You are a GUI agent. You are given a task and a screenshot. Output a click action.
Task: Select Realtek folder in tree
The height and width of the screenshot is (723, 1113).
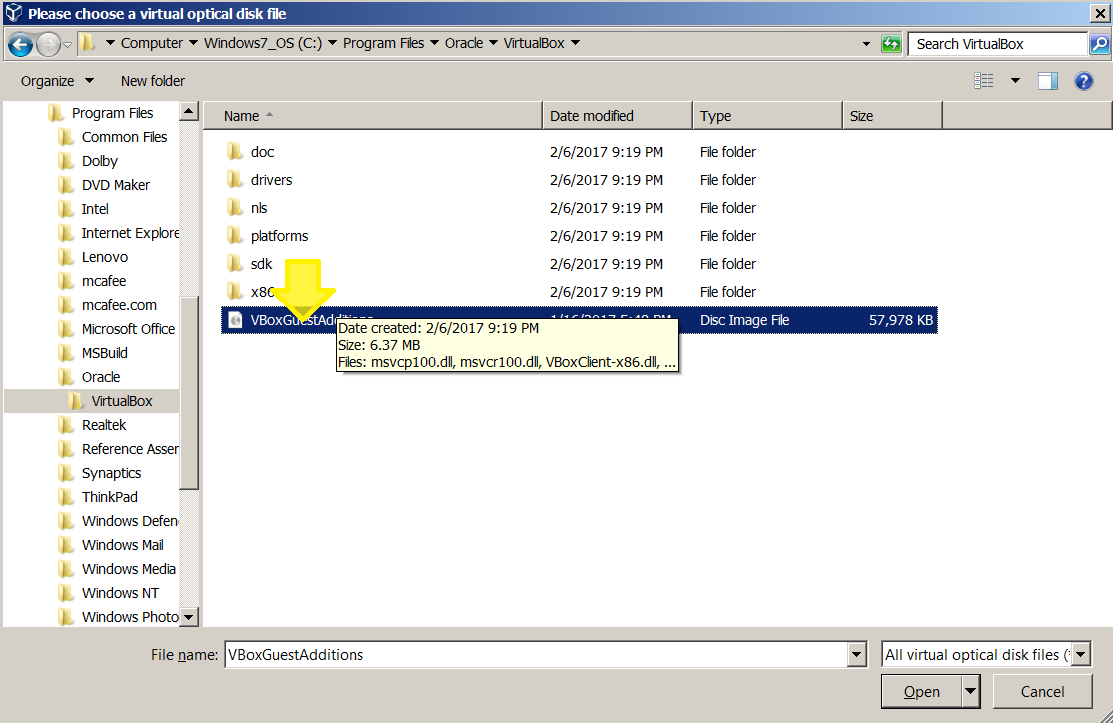tap(104, 425)
